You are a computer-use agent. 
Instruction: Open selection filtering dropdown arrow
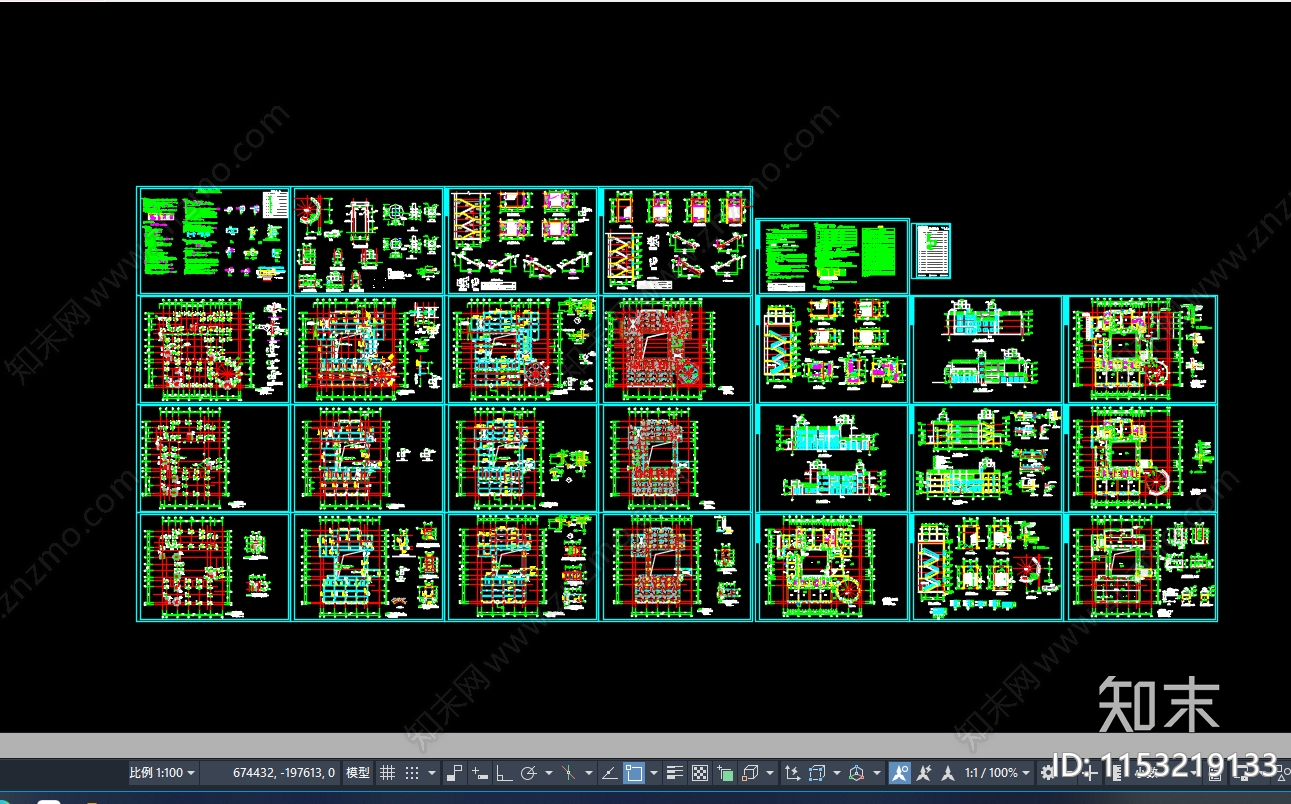[x=837, y=772]
